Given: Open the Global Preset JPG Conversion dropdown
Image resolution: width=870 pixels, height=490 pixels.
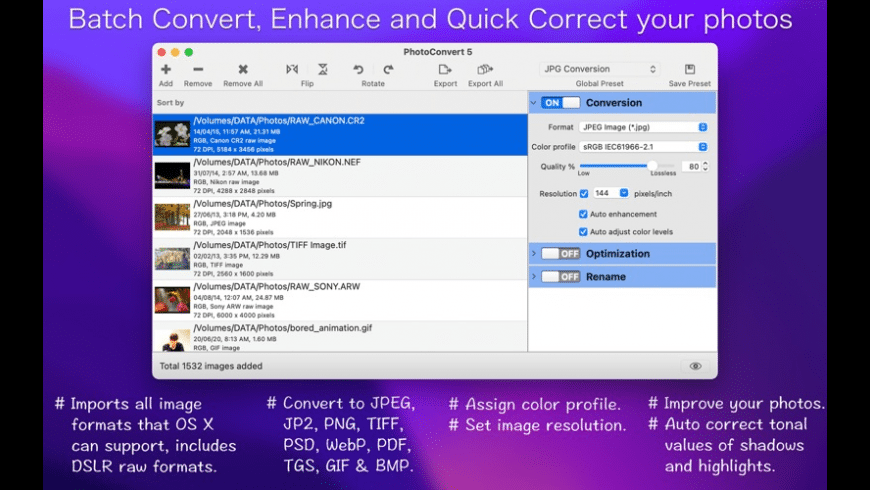Looking at the screenshot, I should [600, 69].
